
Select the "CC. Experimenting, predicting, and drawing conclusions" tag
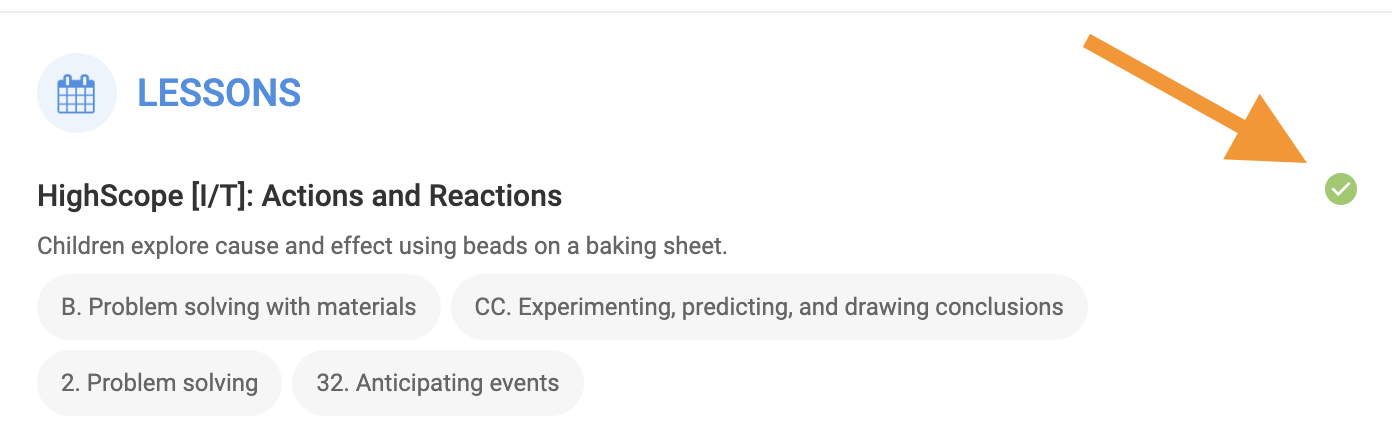click(768, 307)
